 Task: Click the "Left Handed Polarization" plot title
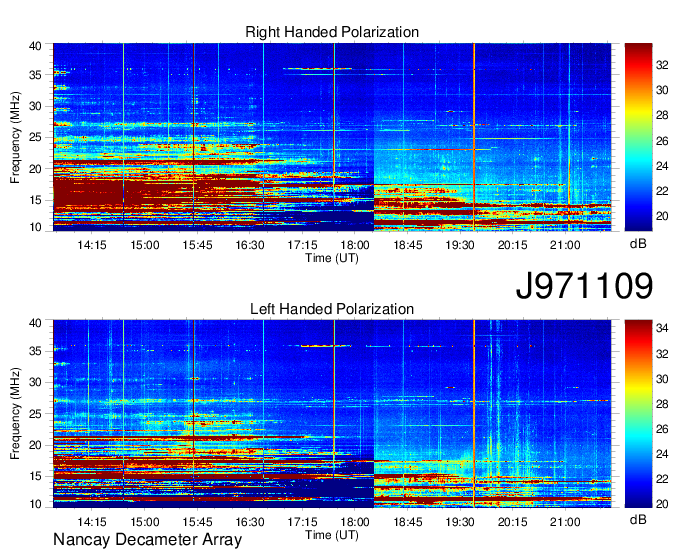tap(332, 309)
